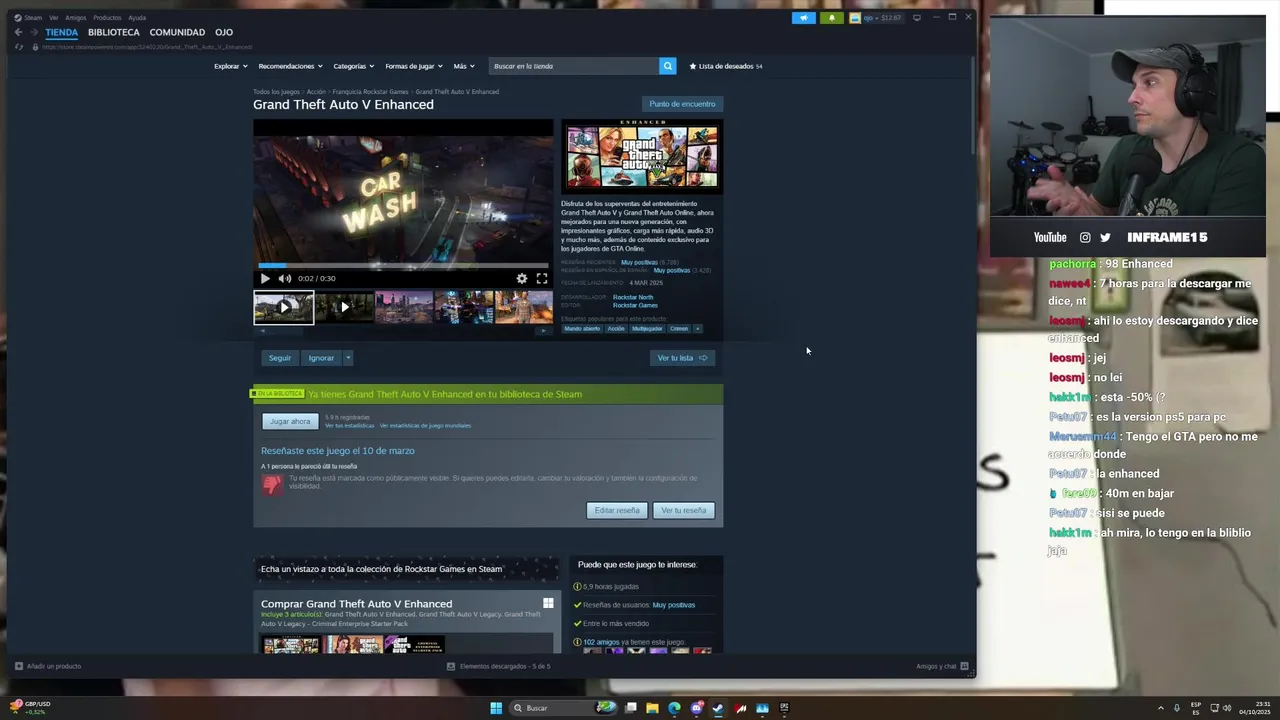The width and height of the screenshot is (1280, 720).
Task: Go back with the Steam back arrow
Action: (18, 32)
